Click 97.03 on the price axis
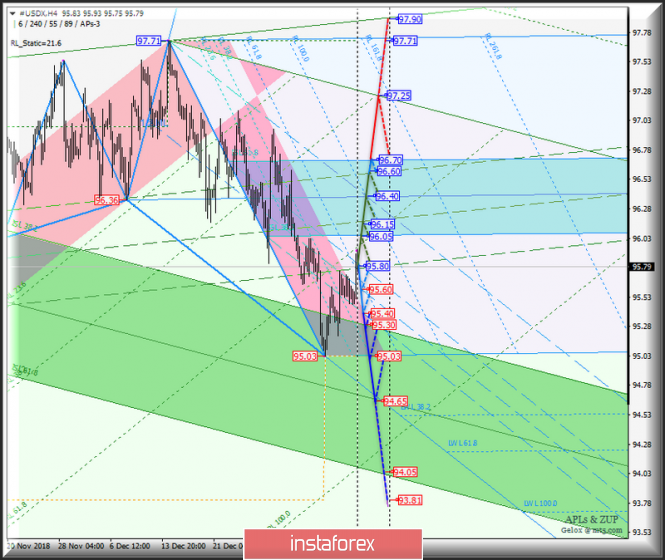This screenshot has height=560, width=665. 642,120
